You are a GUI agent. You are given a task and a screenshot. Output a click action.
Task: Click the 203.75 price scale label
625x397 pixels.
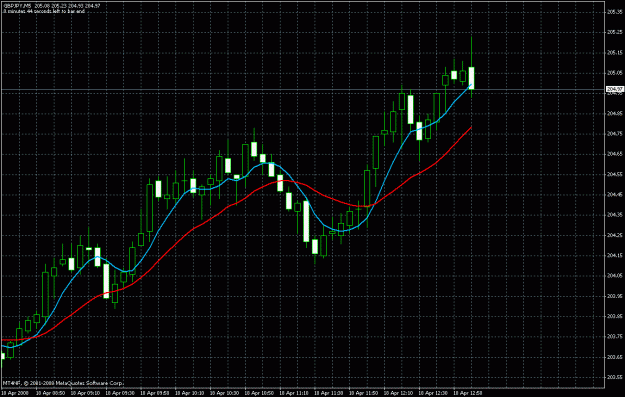[x=615, y=336]
